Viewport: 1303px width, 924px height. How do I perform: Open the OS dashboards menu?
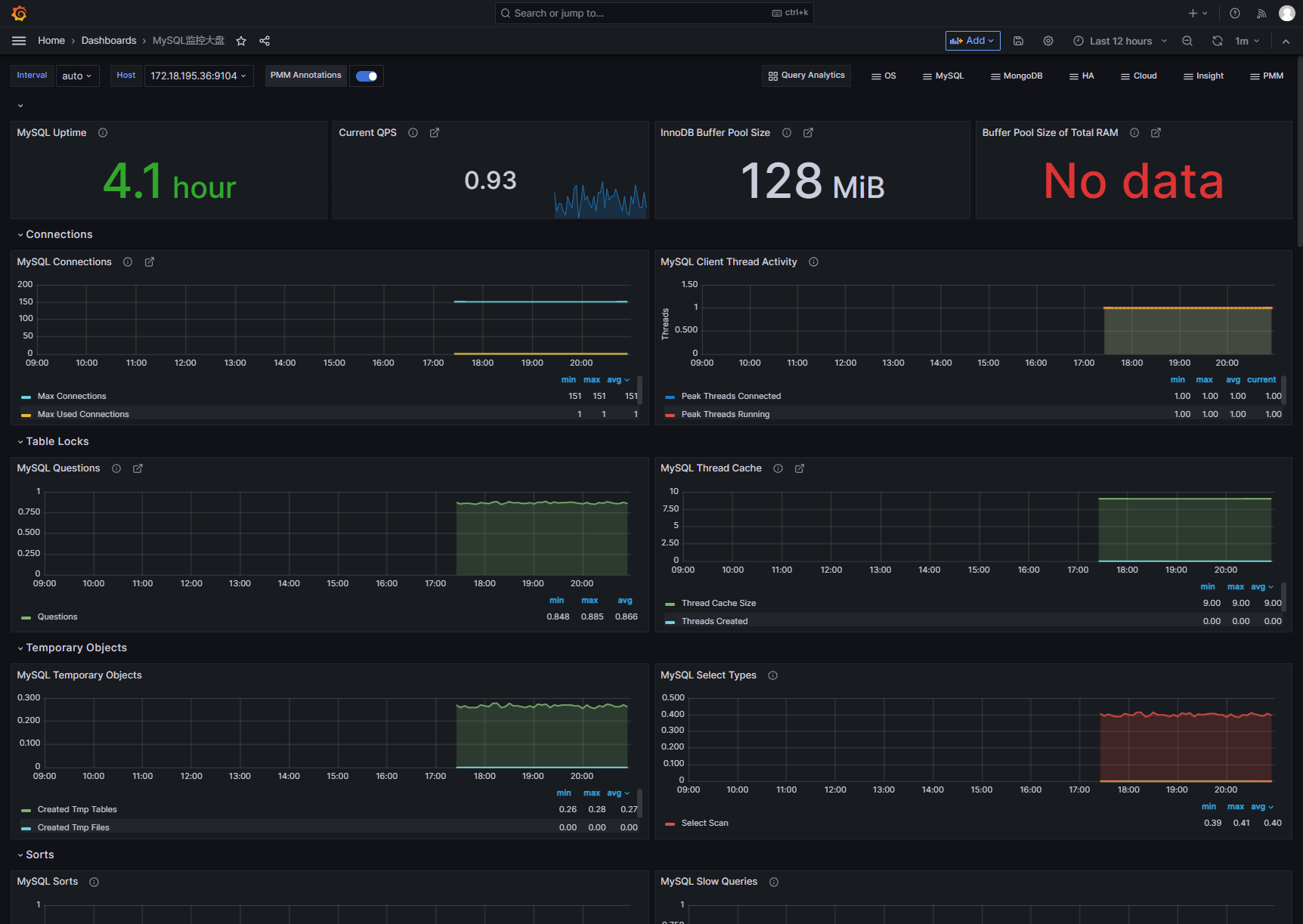coord(884,76)
